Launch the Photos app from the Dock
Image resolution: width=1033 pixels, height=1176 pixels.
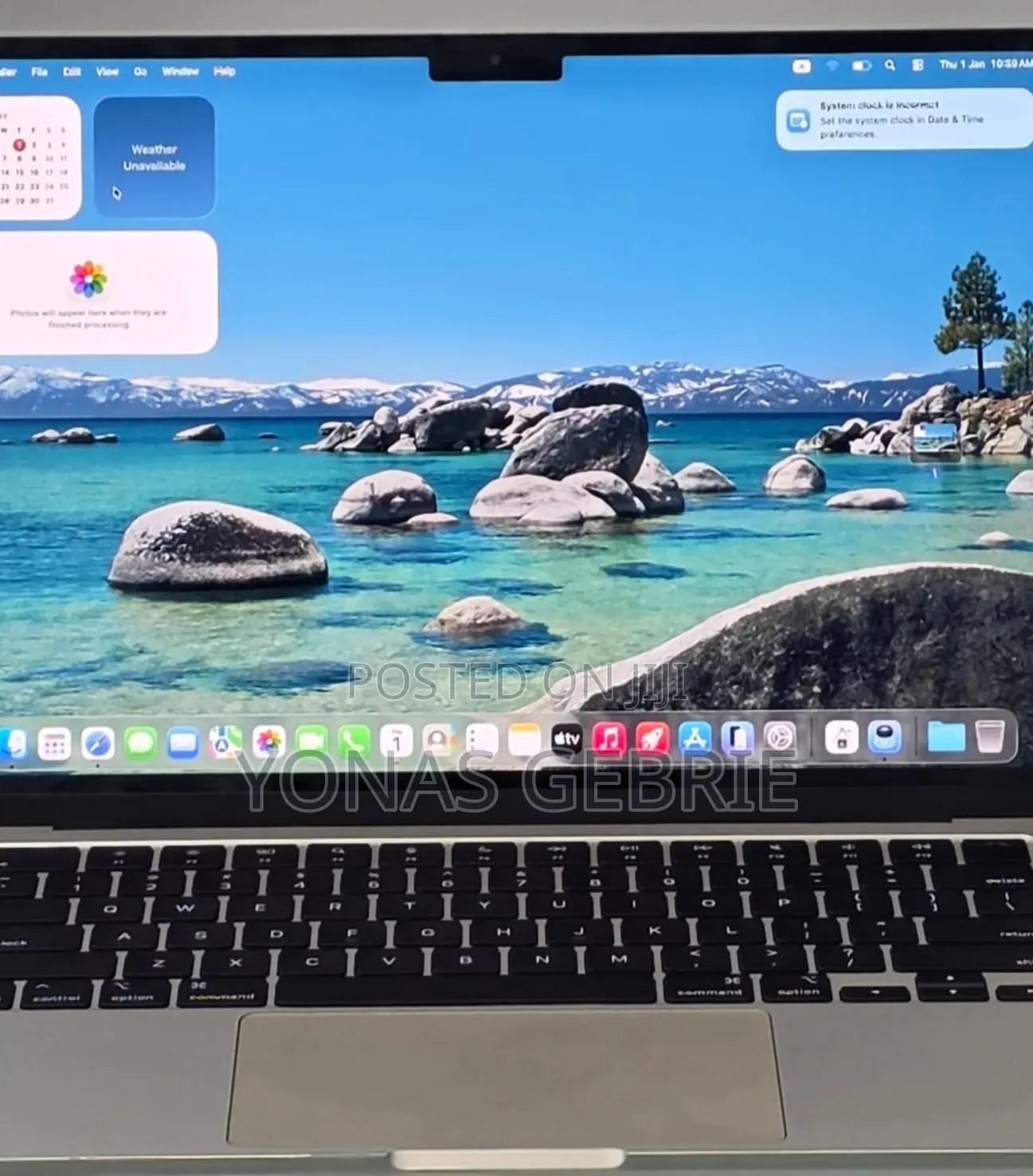(x=268, y=742)
